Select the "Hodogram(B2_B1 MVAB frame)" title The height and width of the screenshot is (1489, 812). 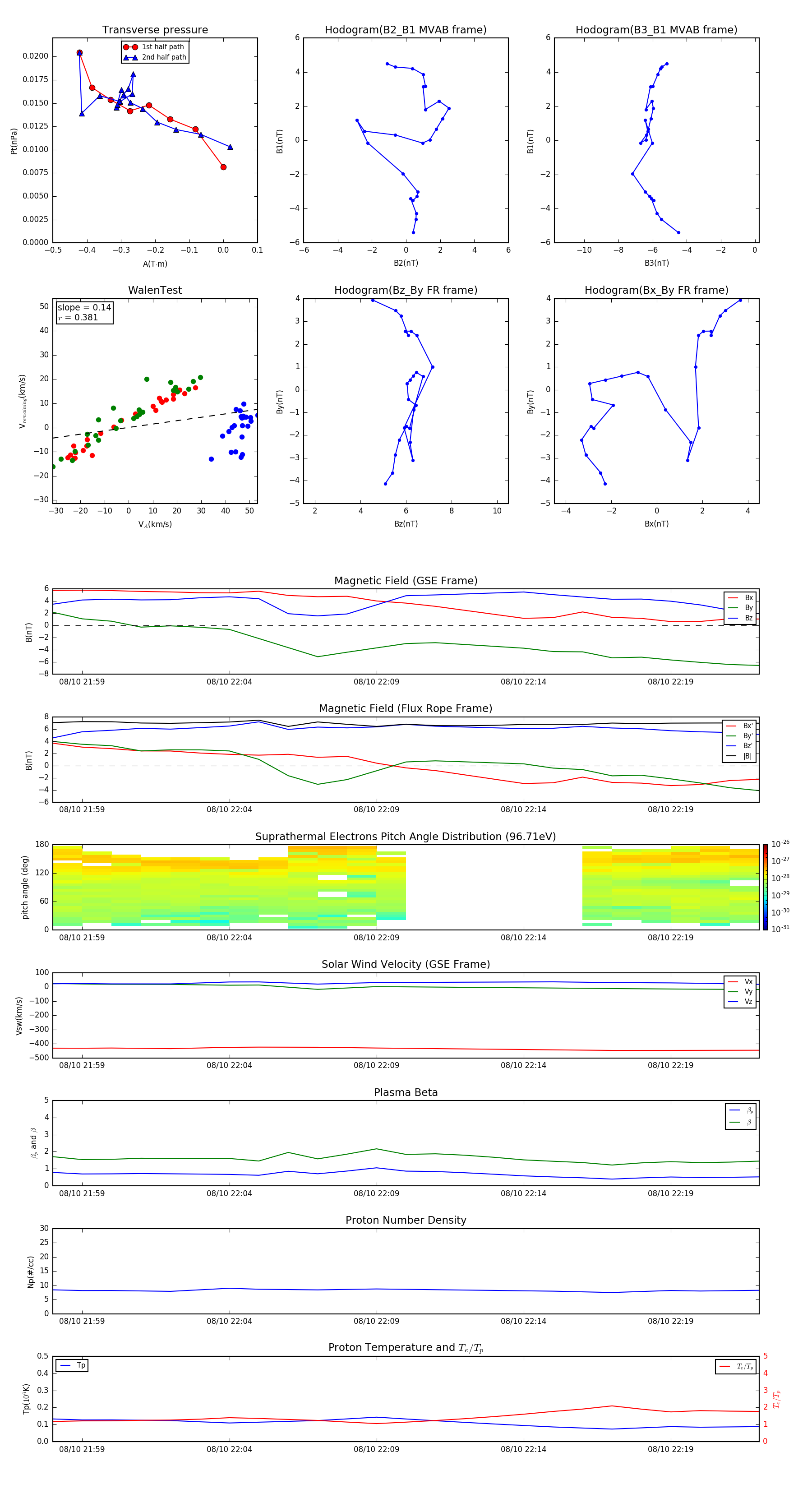(x=406, y=30)
